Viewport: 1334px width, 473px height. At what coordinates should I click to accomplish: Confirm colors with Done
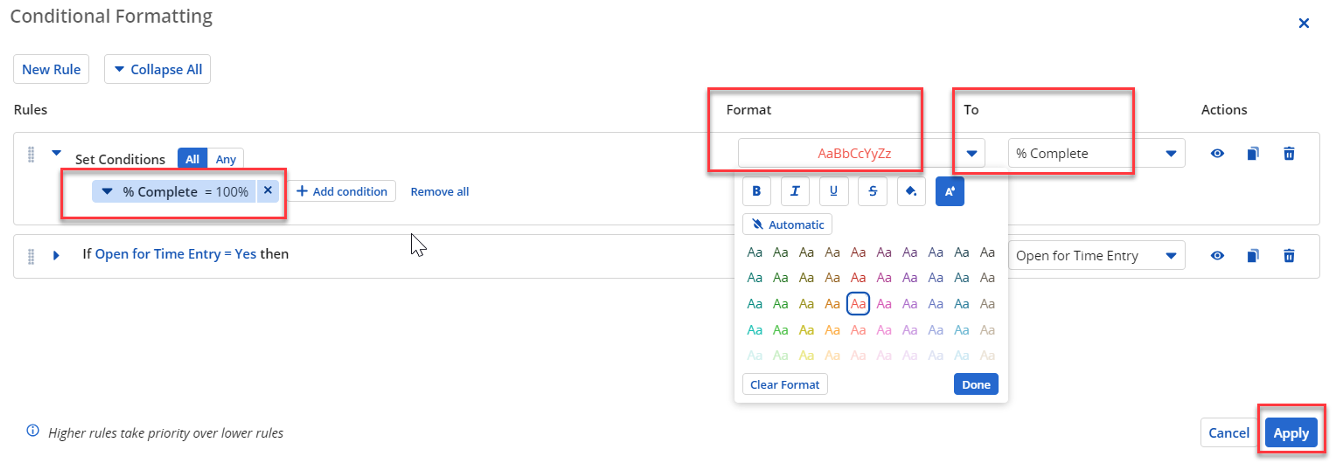tap(976, 384)
